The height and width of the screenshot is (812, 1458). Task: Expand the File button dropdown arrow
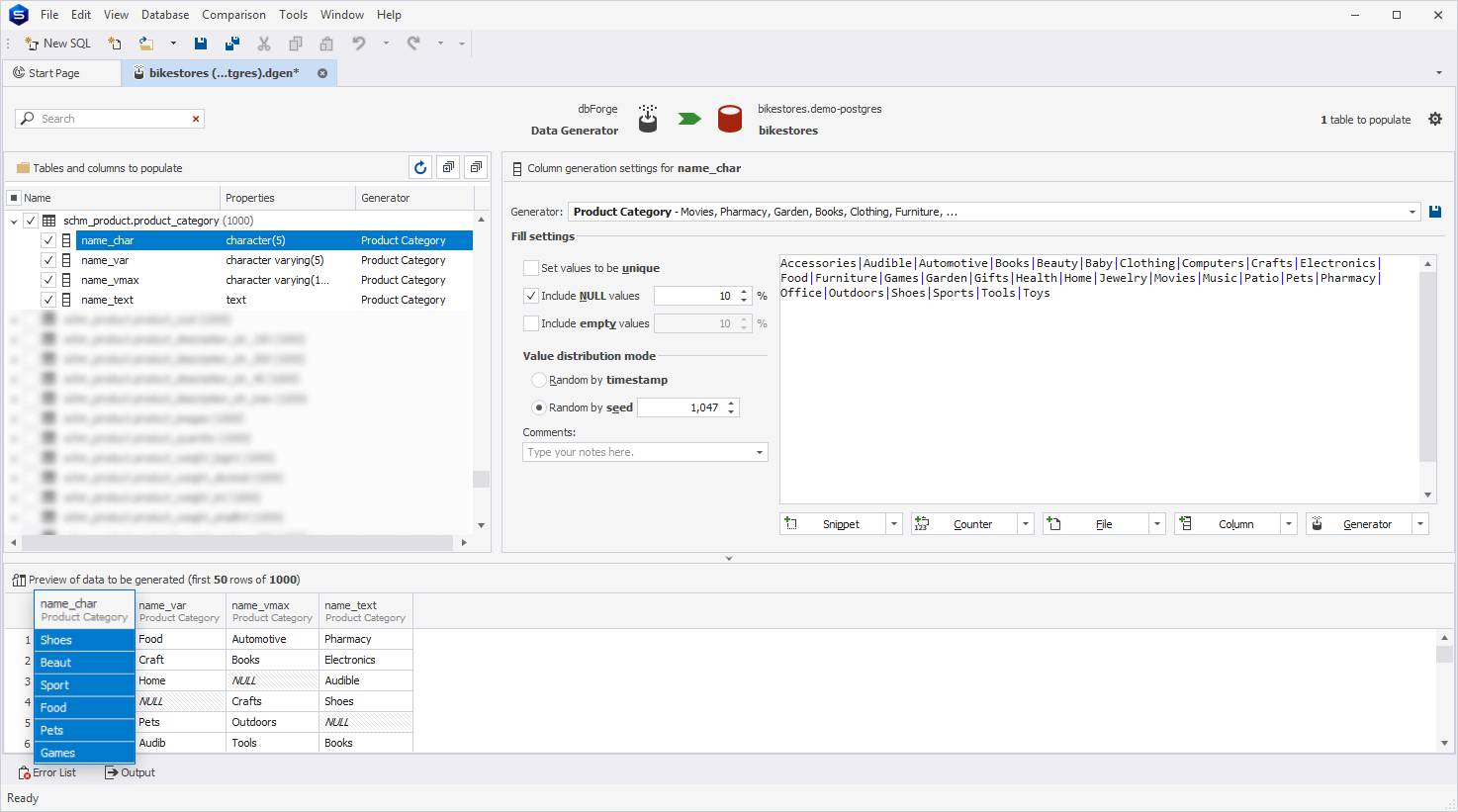1157,524
